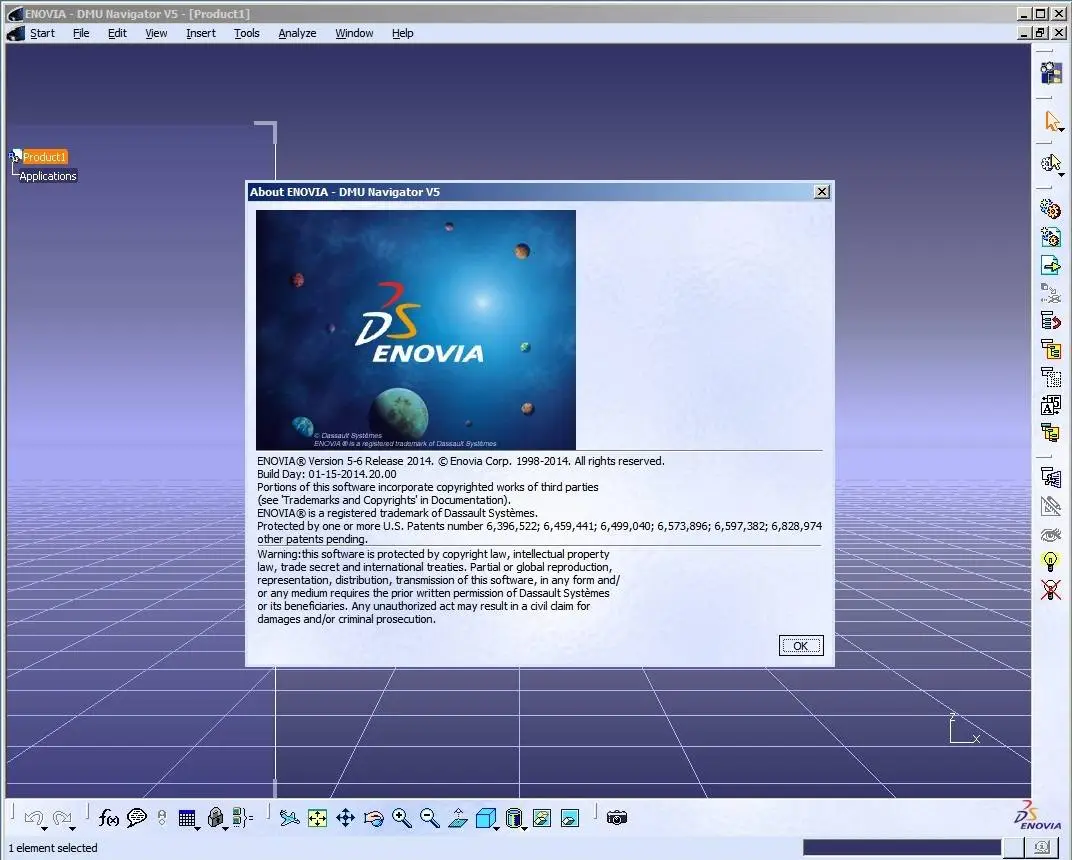Open the Insert menu

pyautogui.click(x=200, y=33)
